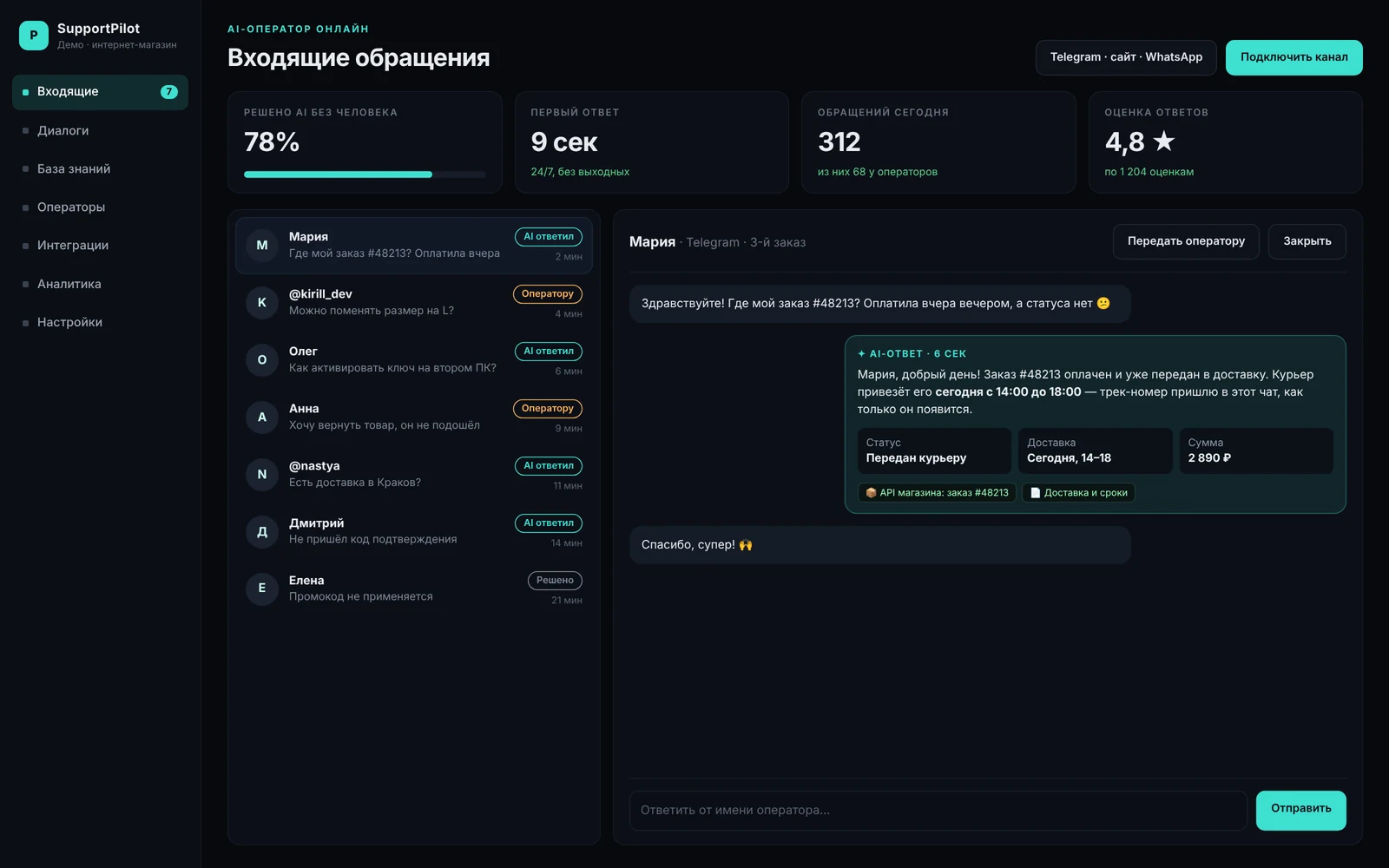Open Олег's key activation question

click(x=414, y=360)
